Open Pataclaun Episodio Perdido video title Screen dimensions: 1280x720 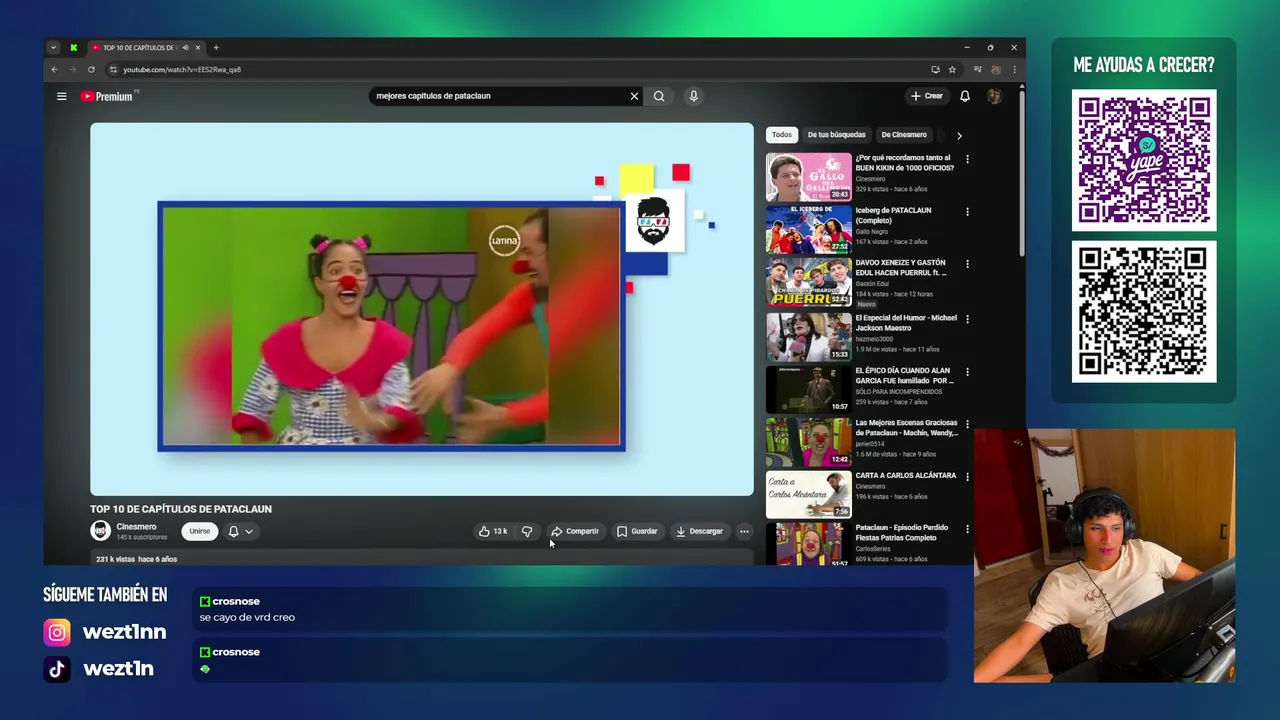coord(902,533)
